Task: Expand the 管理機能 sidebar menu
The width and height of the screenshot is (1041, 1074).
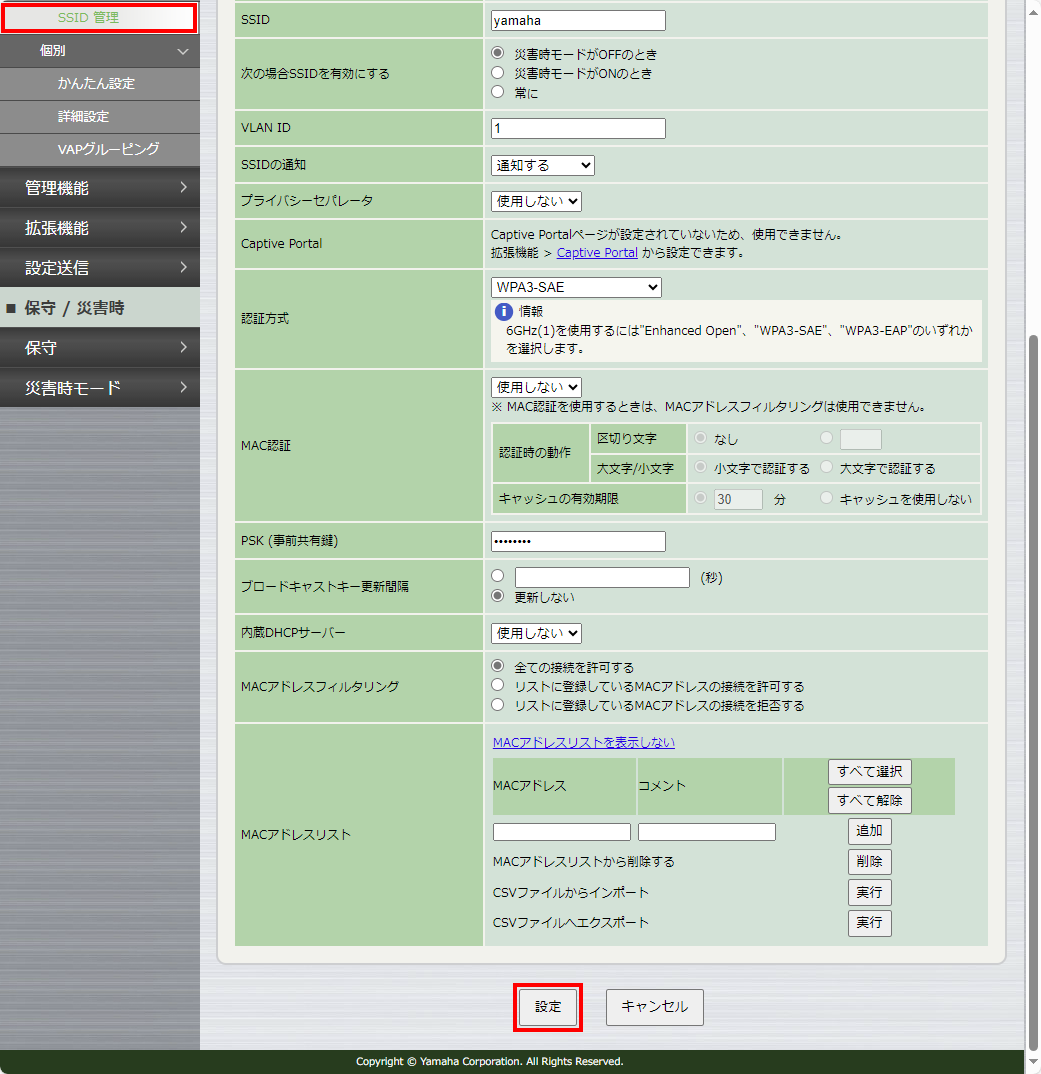Action: tap(100, 187)
